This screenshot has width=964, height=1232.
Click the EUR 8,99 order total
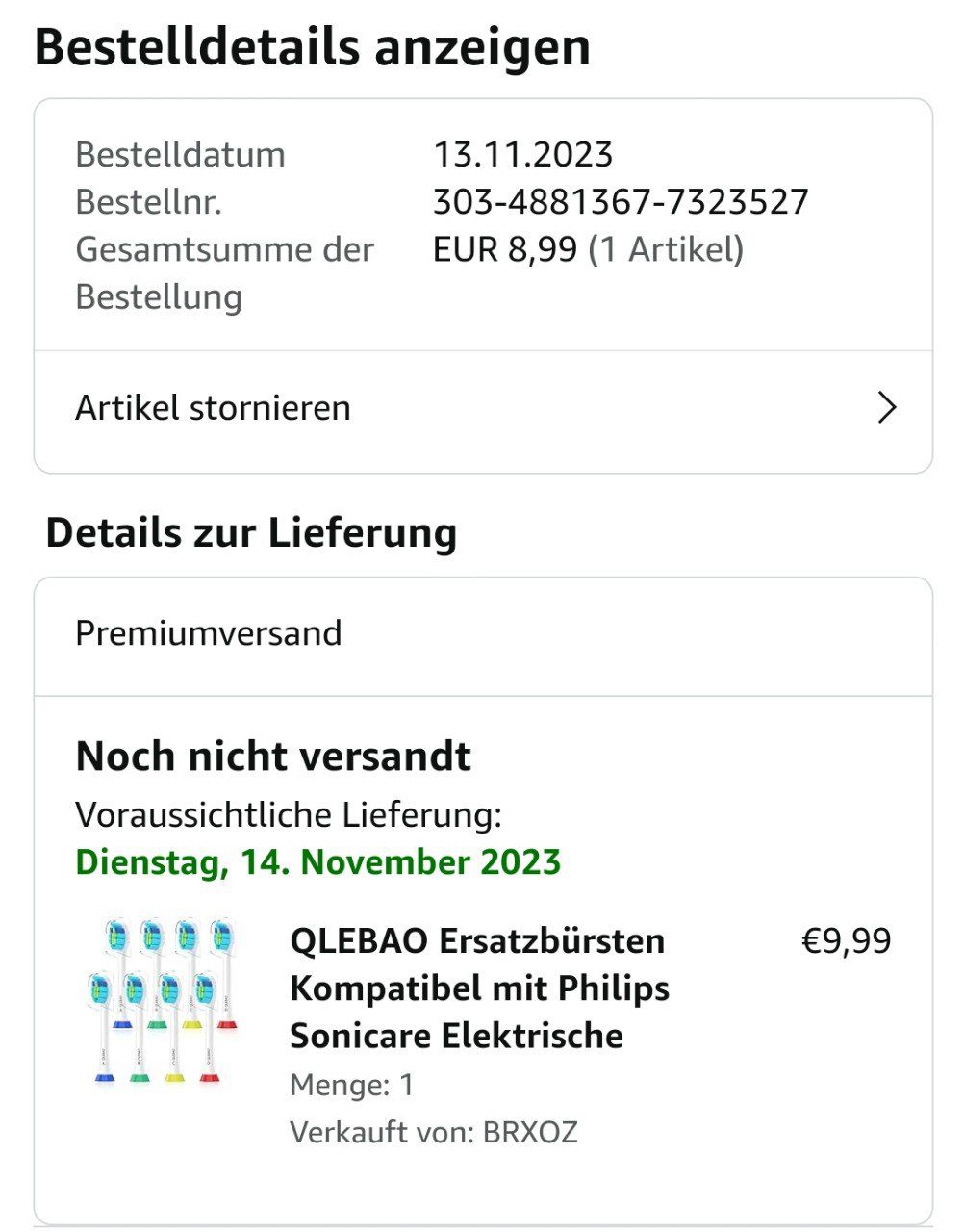point(504,249)
